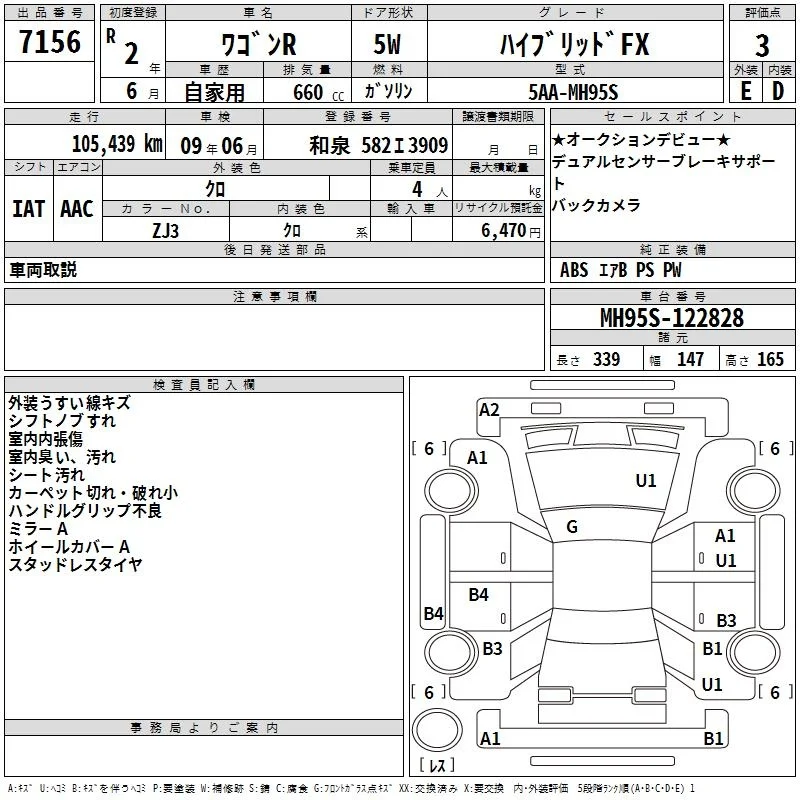This screenshot has height=800, width=800.
Task: Click the spare tire circle above レス
Action: (x=437, y=730)
